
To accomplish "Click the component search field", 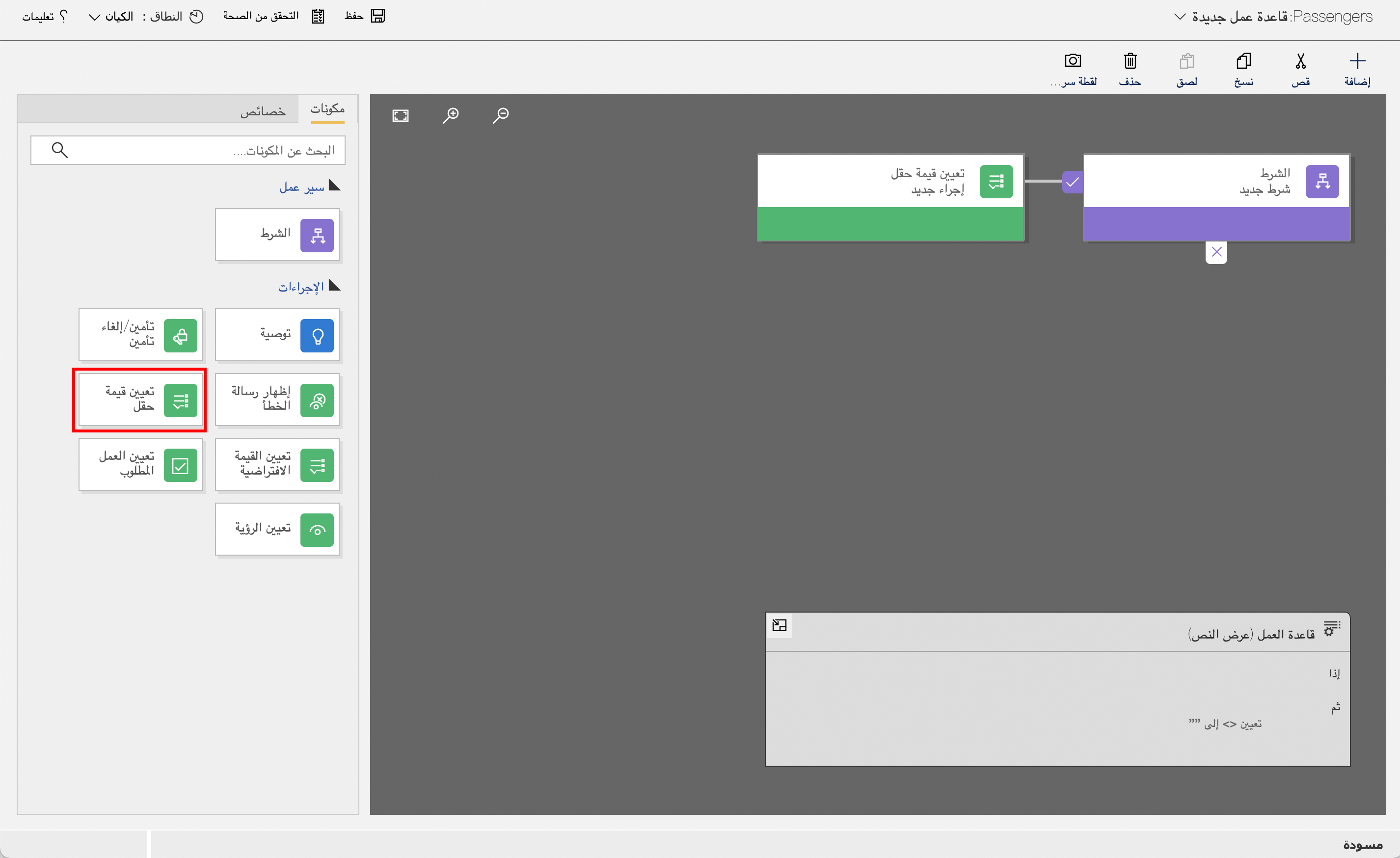I will (x=188, y=150).
